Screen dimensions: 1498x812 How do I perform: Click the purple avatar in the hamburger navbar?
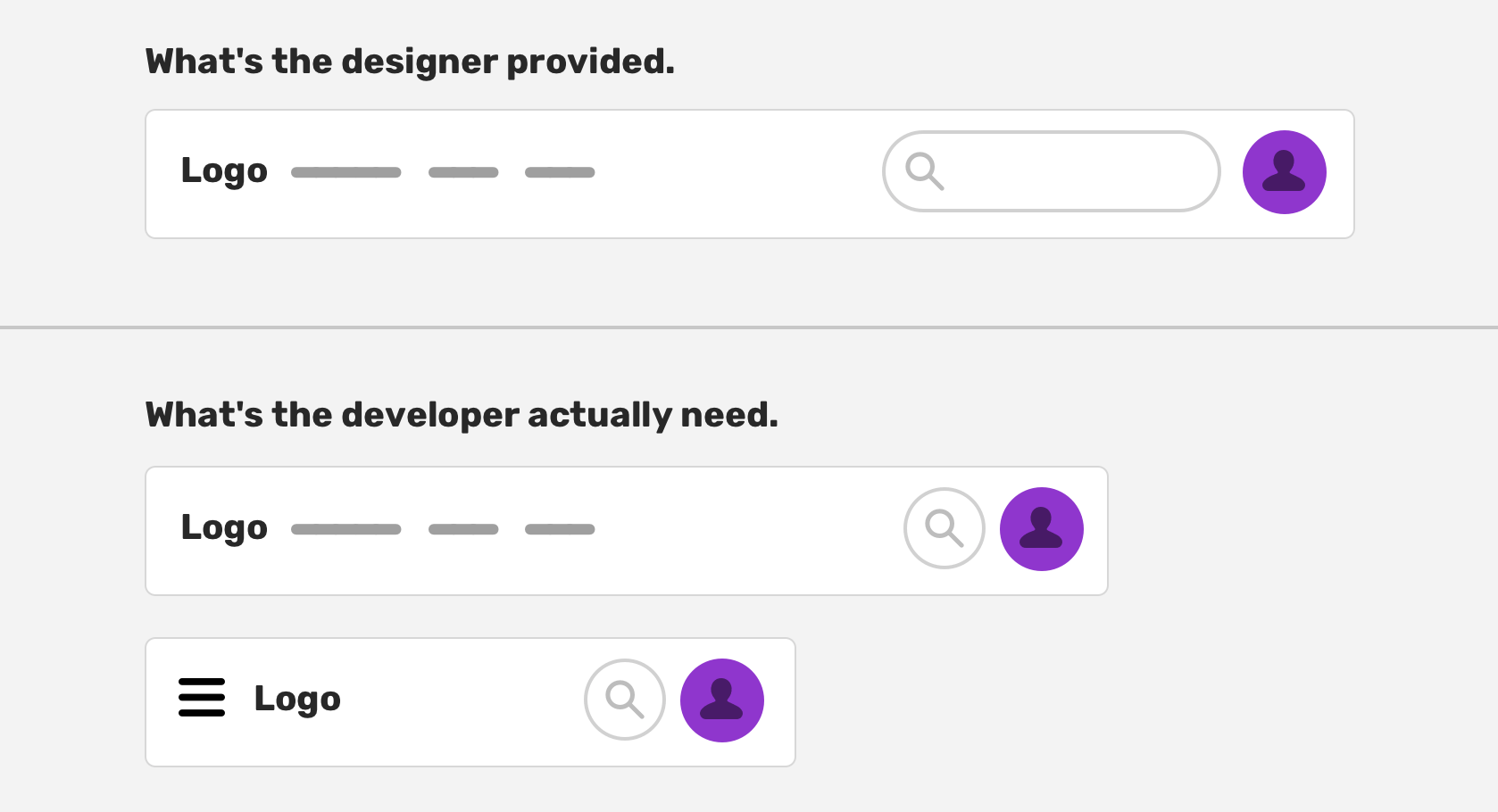click(x=721, y=700)
